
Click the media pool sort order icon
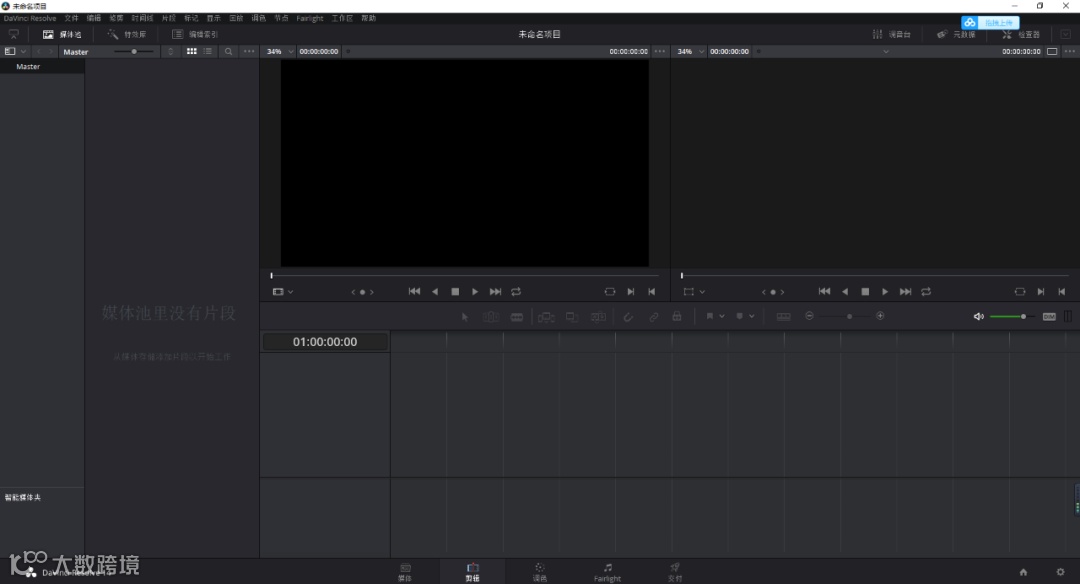click(171, 52)
